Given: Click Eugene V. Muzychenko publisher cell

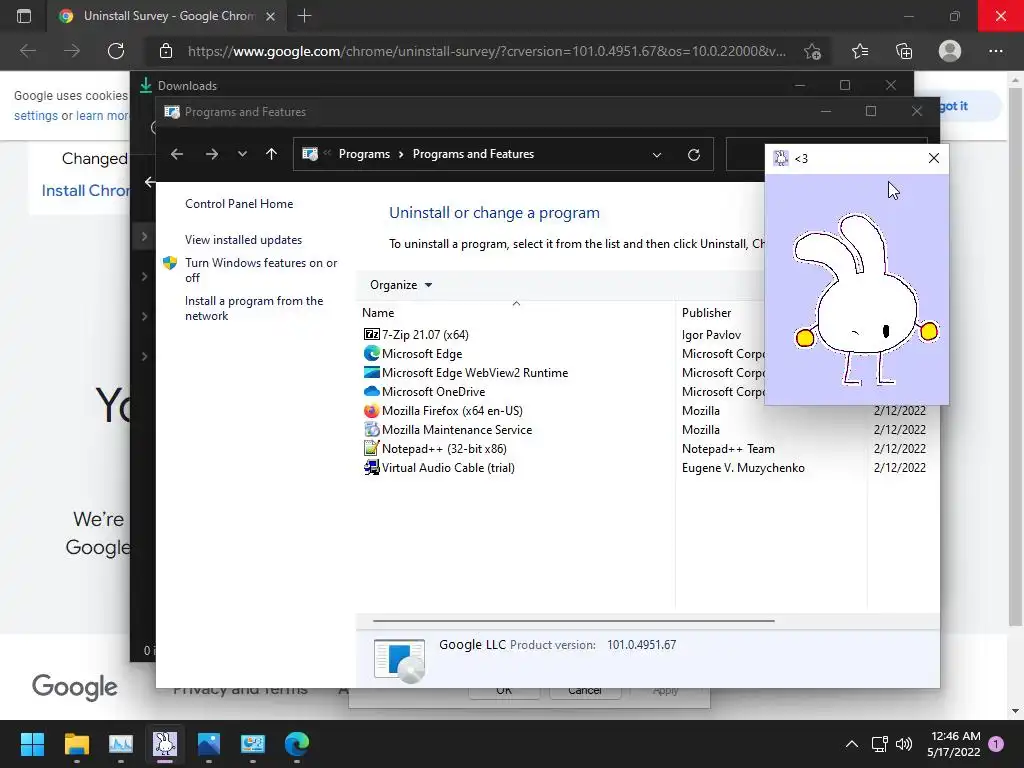Looking at the screenshot, I should (743, 468).
